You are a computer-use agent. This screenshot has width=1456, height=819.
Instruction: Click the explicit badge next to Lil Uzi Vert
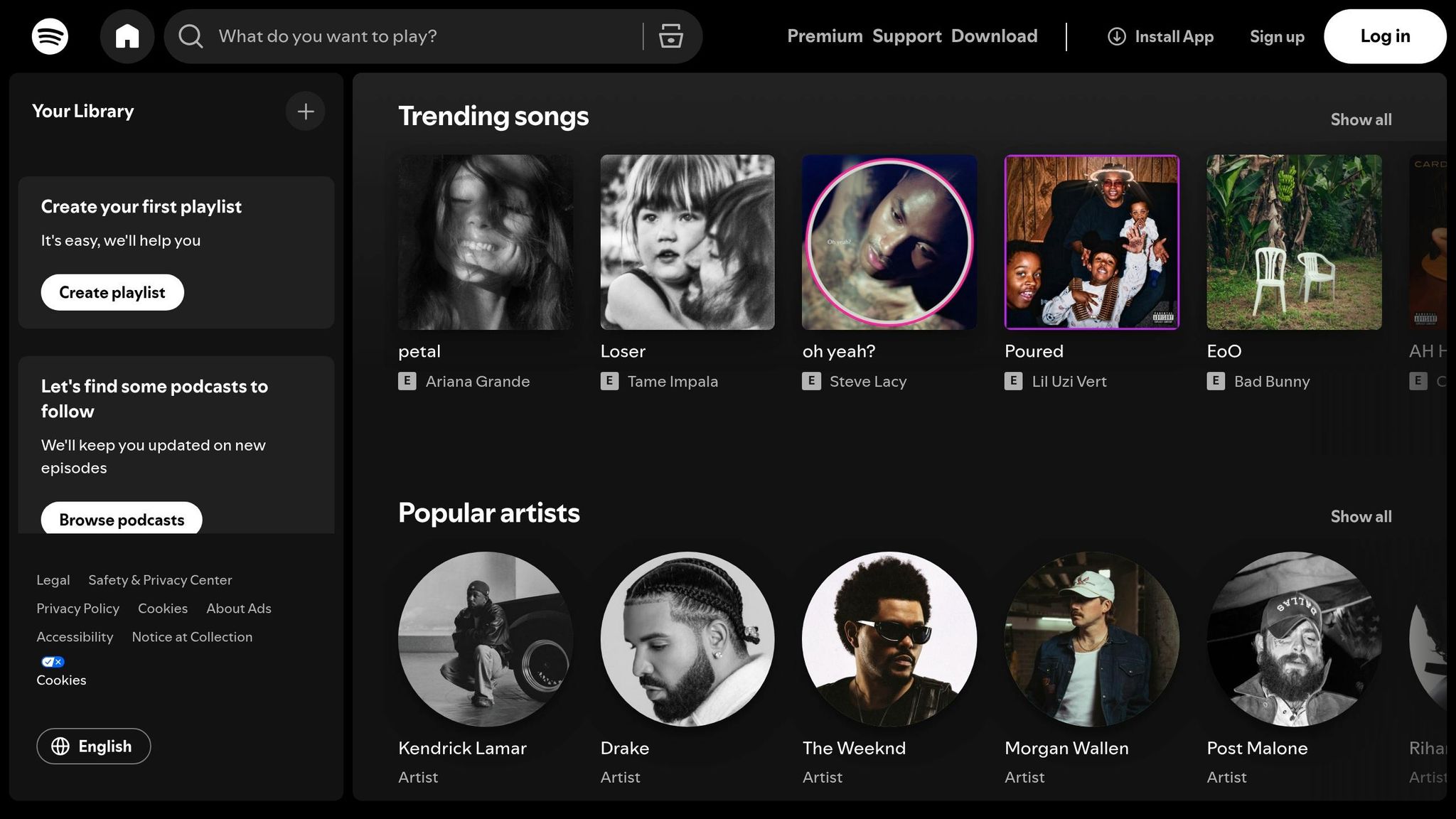pyautogui.click(x=1013, y=381)
